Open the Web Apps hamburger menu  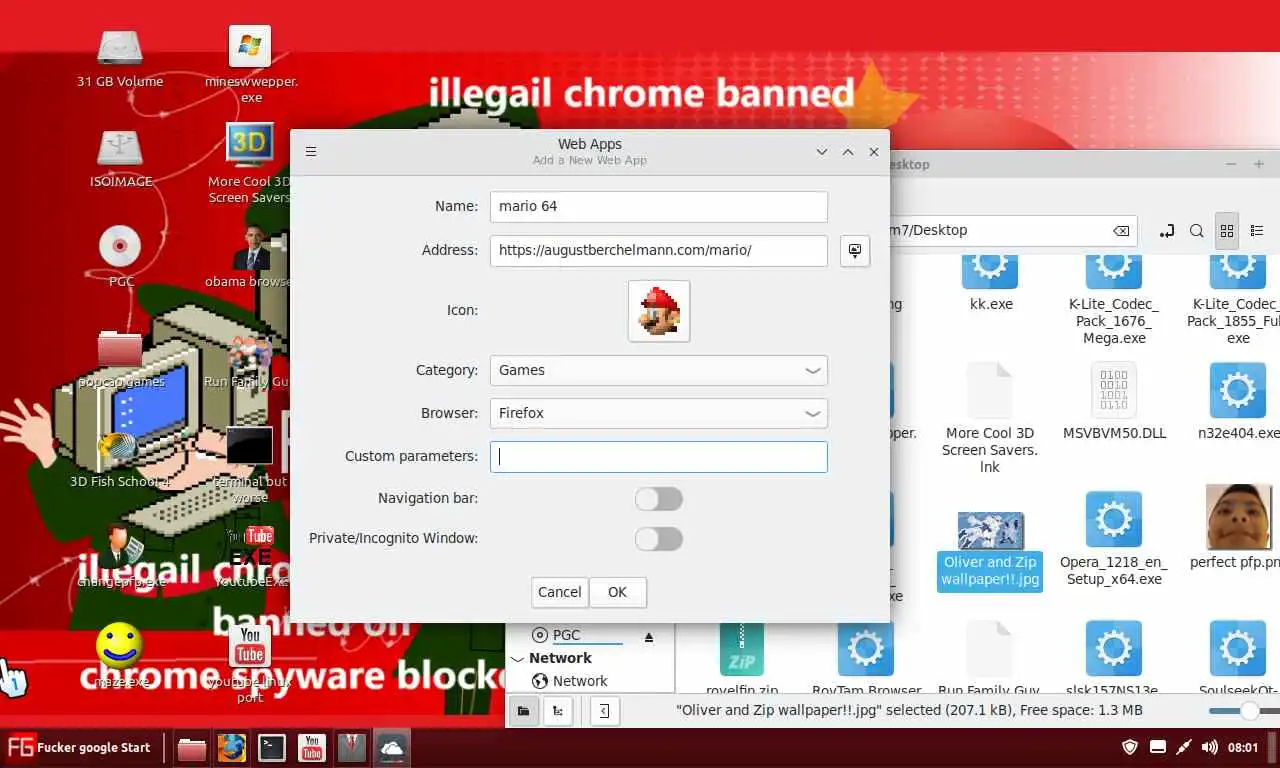tap(311, 152)
